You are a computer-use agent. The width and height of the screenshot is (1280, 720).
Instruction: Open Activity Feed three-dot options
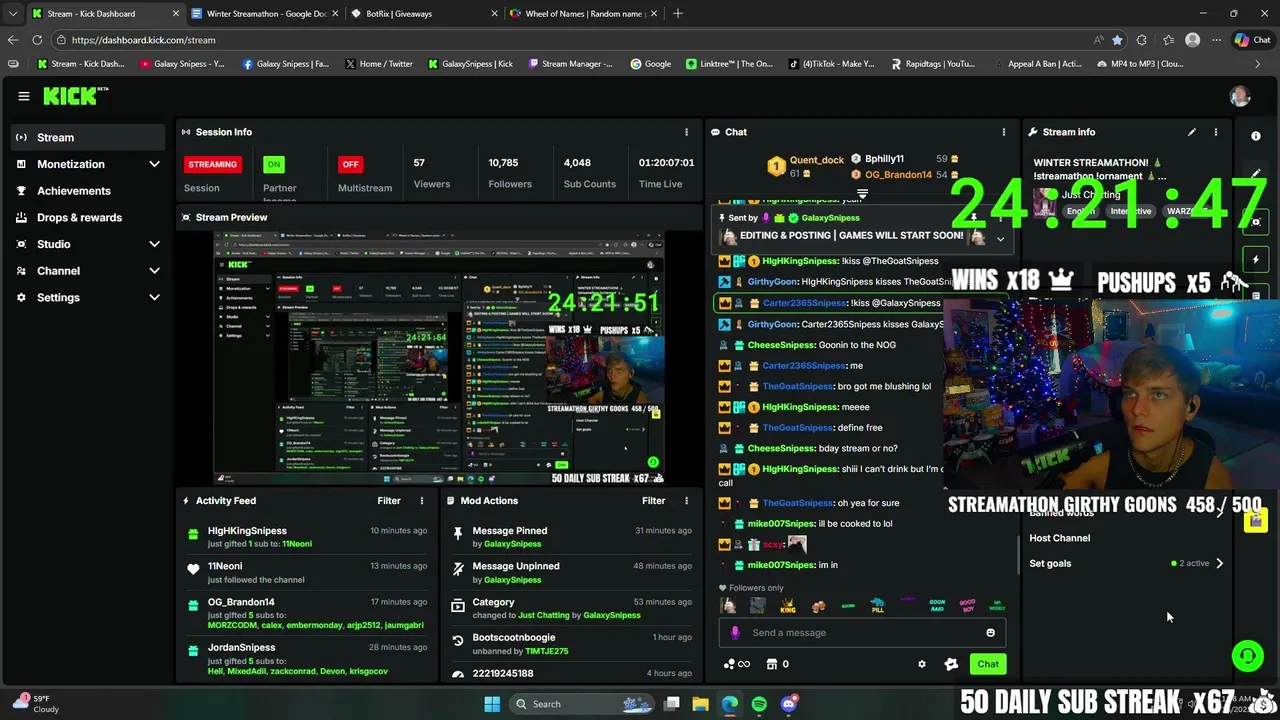(421, 501)
